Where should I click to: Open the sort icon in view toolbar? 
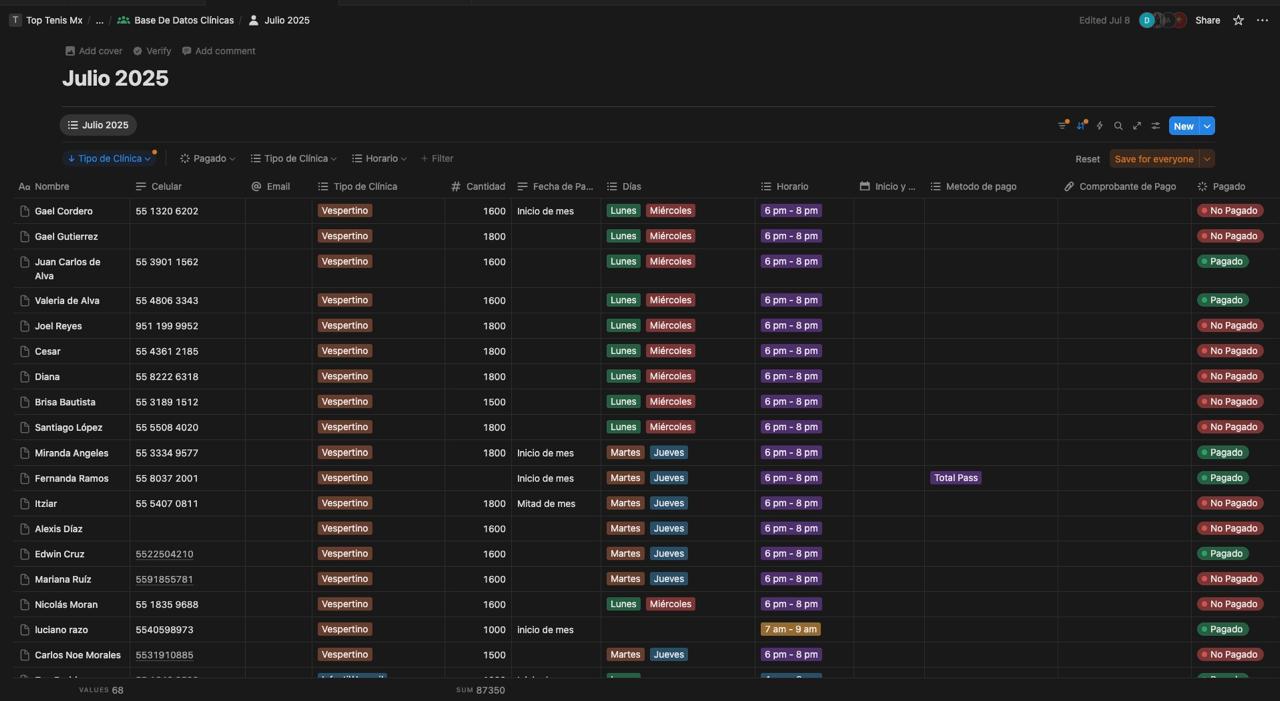click(1081, 126)
